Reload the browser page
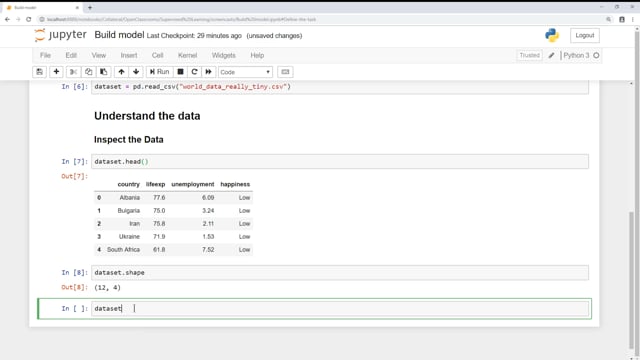The width and height of the screenshot is (640, 360). coord(29,19)
